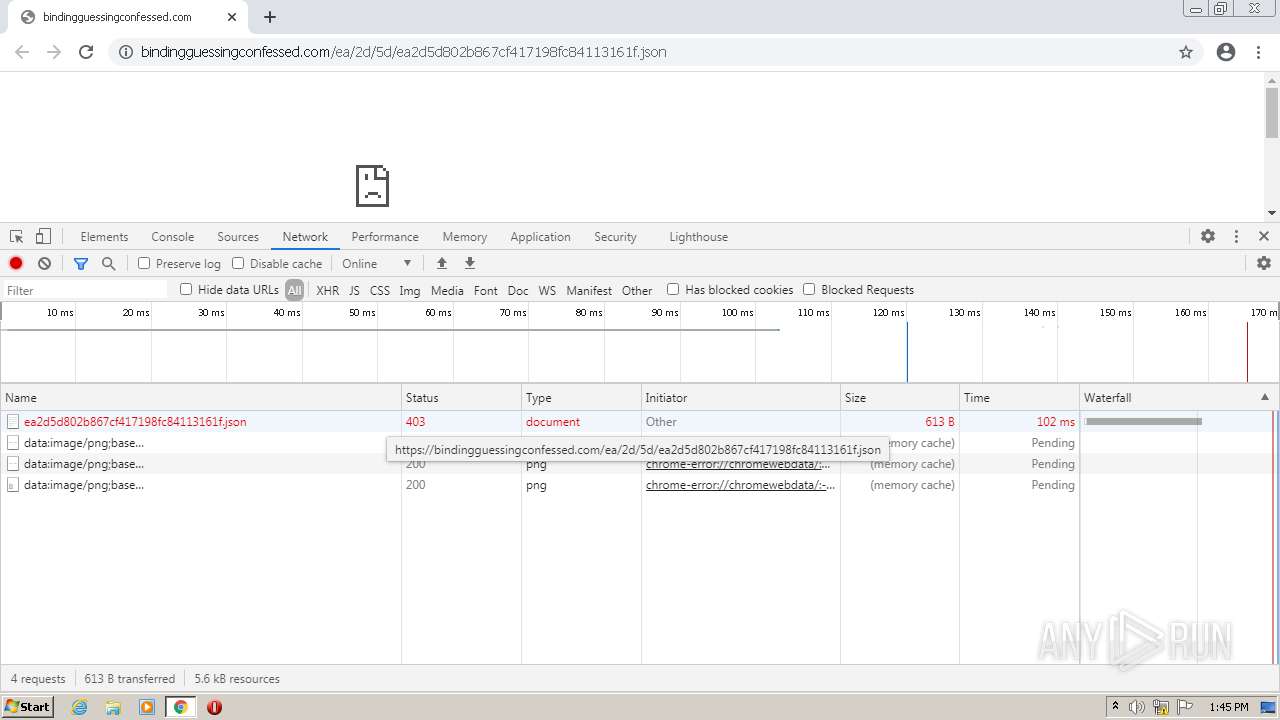Filter requests by CSS

pos(380,291)
